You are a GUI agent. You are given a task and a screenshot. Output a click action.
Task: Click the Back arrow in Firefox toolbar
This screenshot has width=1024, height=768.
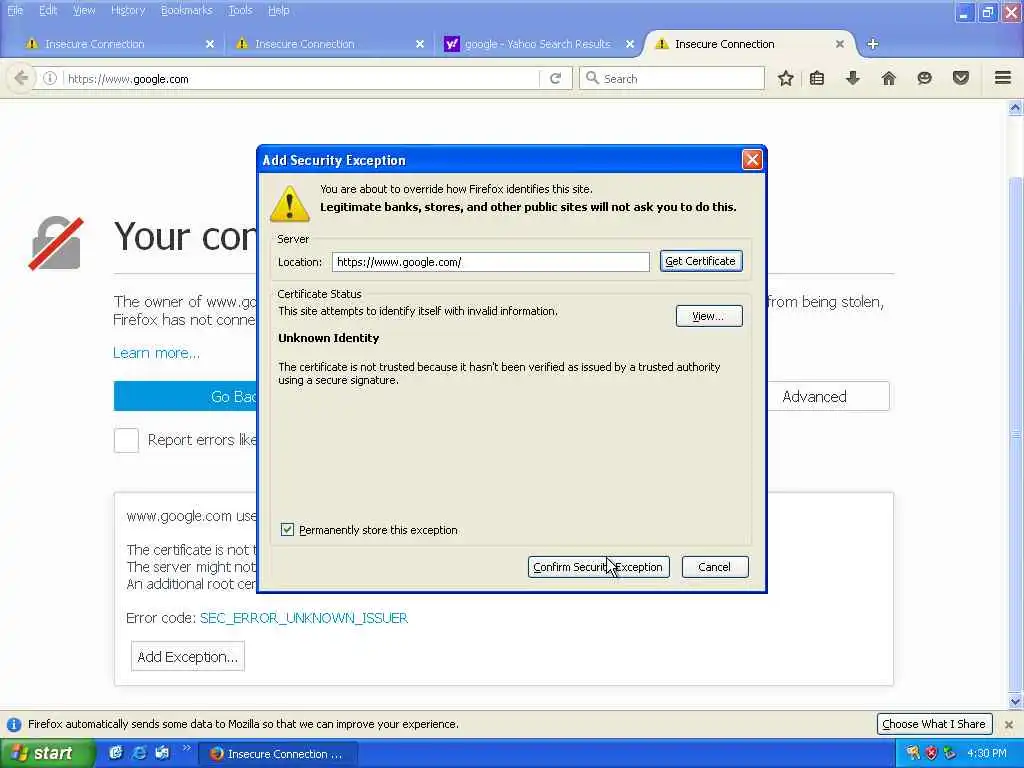point(21,78)
